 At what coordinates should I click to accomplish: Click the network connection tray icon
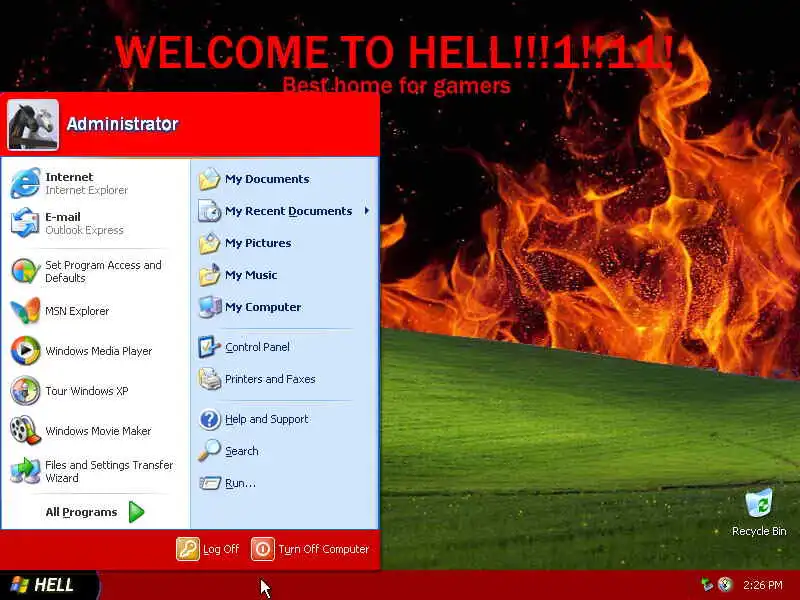[x=707, y=585]
